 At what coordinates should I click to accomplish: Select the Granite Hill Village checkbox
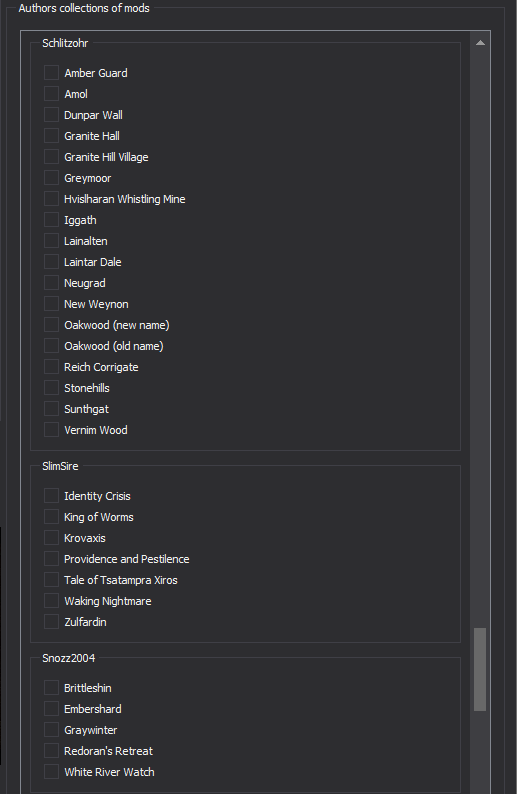coord(51,156)
